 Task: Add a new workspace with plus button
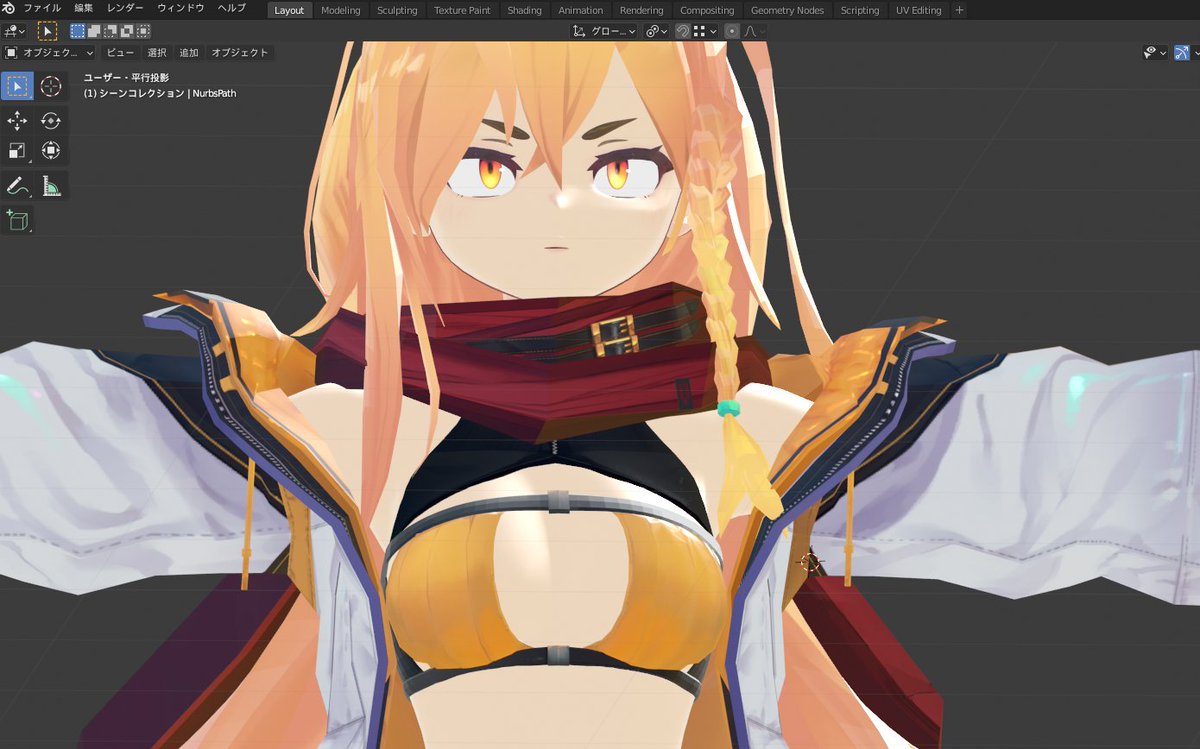click(x=960, y=10)
